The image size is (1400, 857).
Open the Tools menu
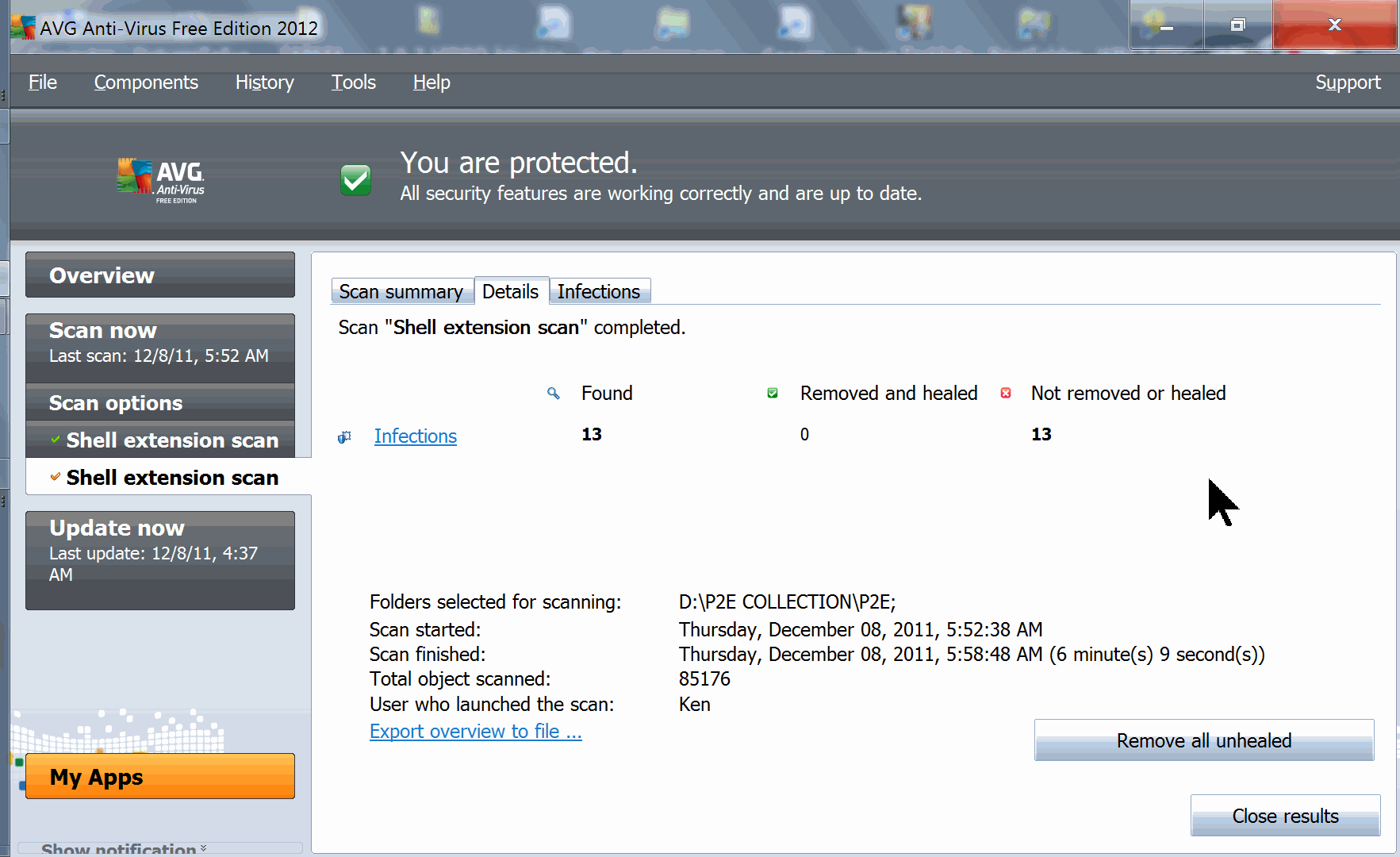353,83
